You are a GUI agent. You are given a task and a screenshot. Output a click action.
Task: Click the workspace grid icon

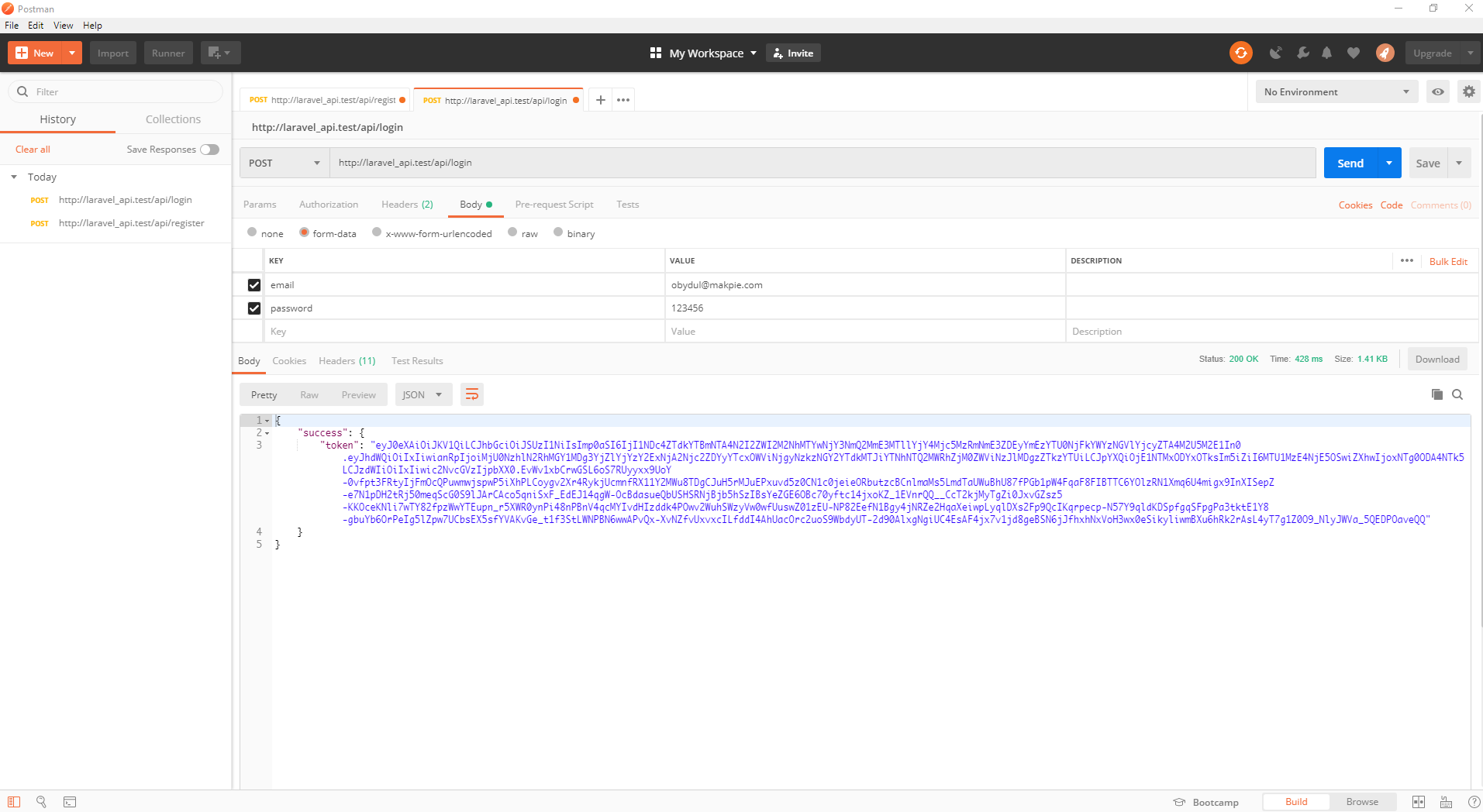coord(656,53)
